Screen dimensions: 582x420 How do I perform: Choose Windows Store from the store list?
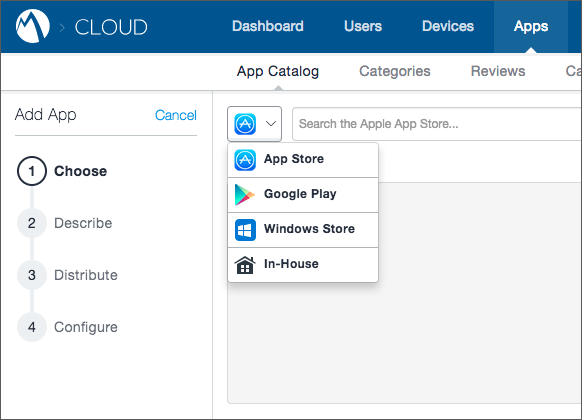pyautogui.click(x=303, y=230)
